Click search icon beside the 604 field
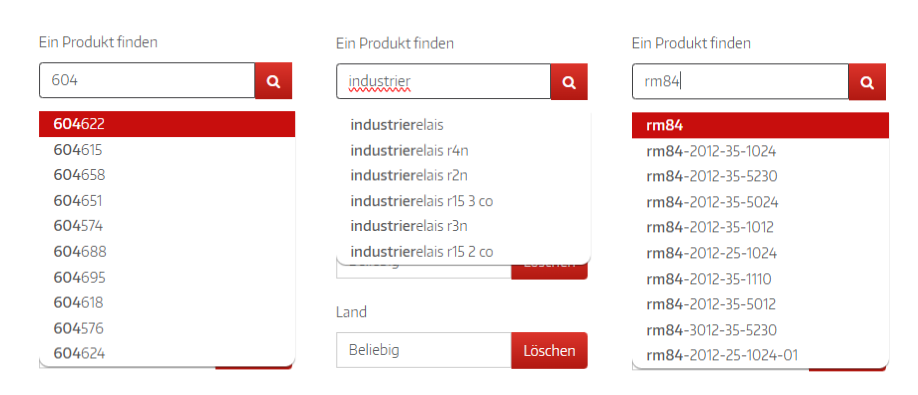This screenshot has height=395, width=918. coord(273,81)
